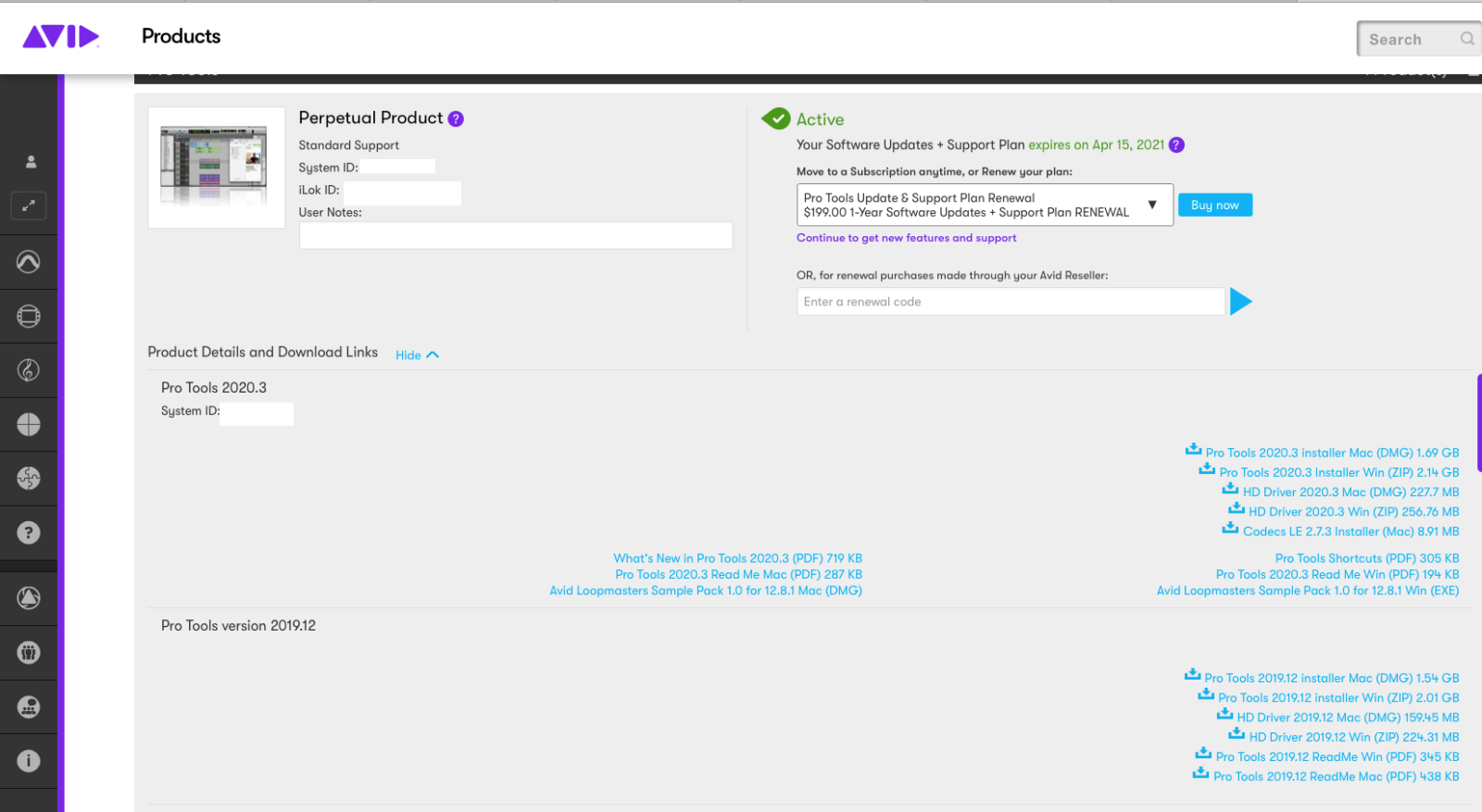Download Pro Tools 2020.3 Installer Win (ZIP)
Image resolution: width=1482 pixels, height=812 pixels.
click(x=1339, y=472)
